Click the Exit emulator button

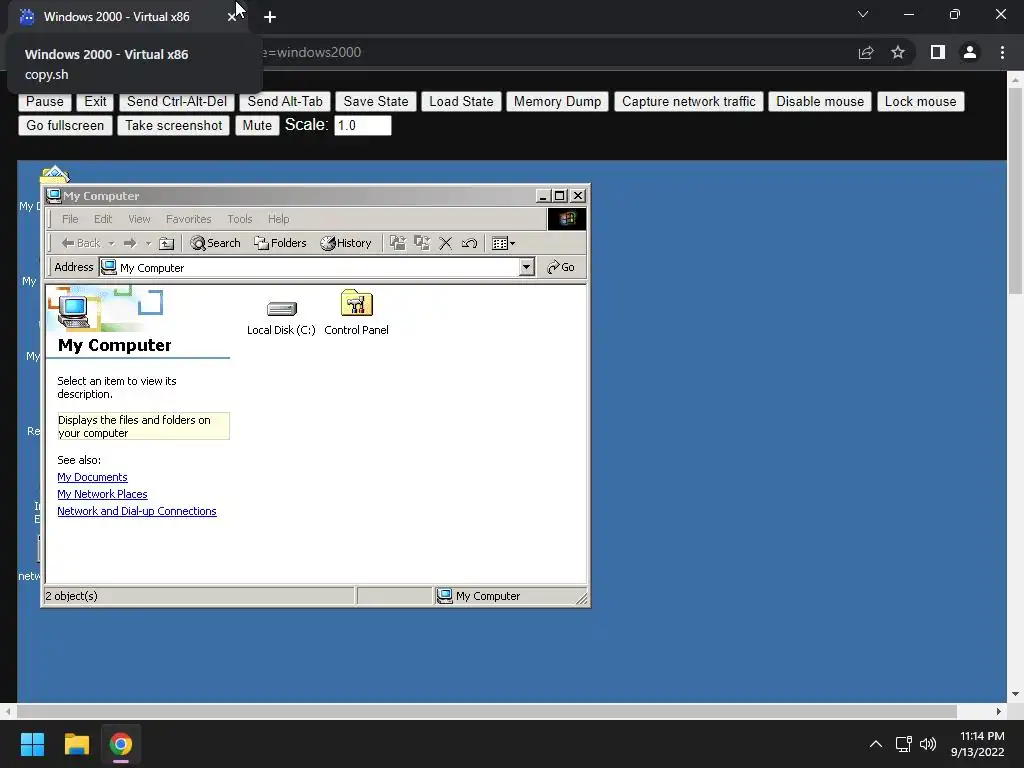(x=95, y=102)
